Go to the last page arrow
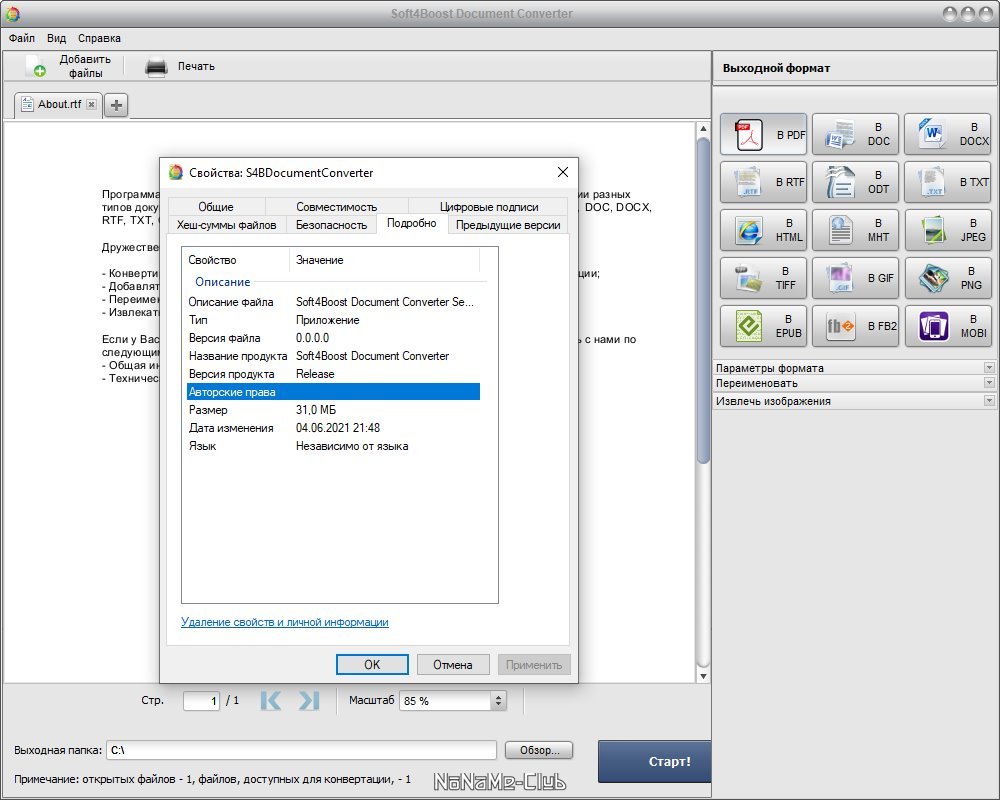Screen dimensions: 1000x800 tap(309, 701)
